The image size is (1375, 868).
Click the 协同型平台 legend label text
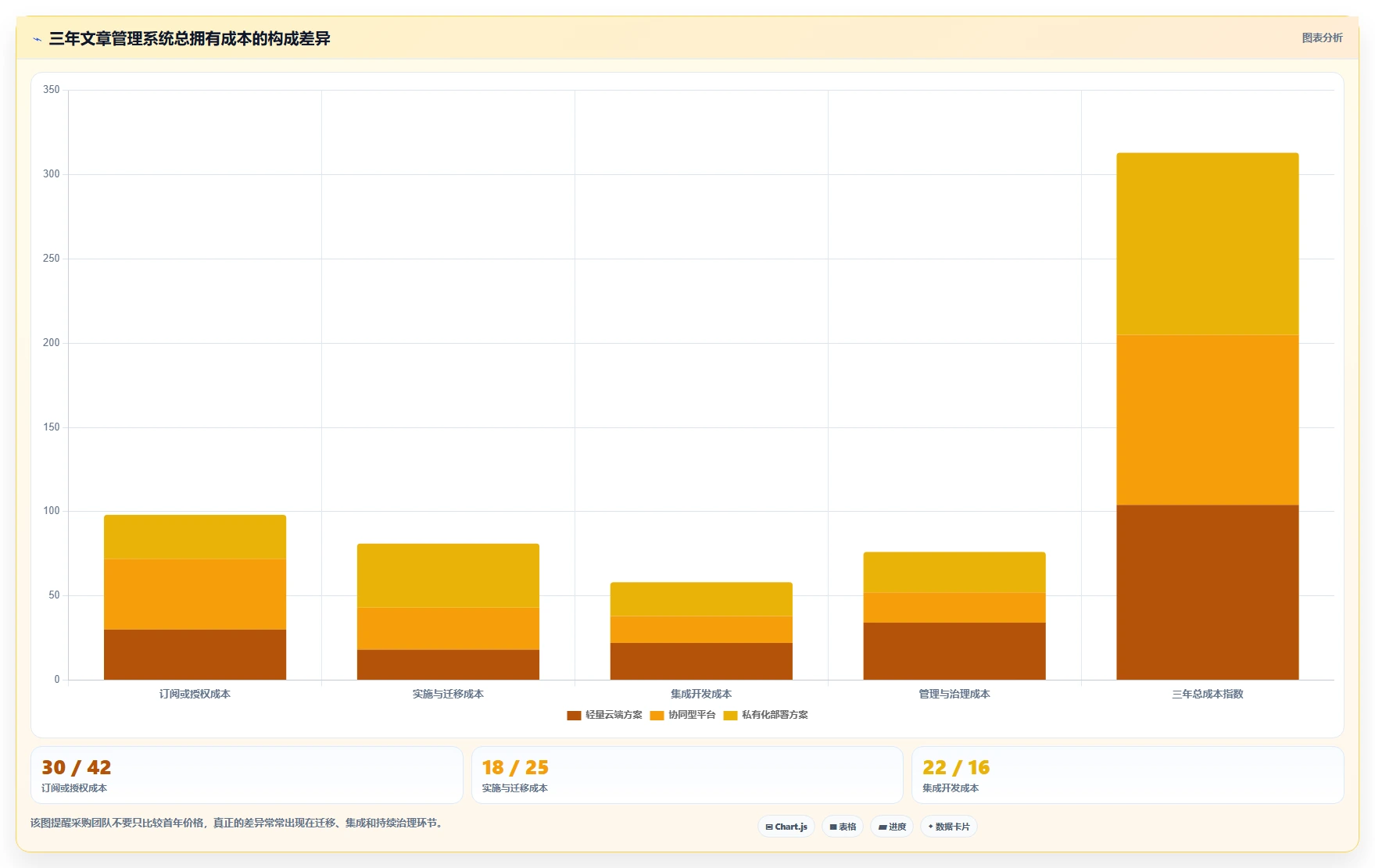(692, 715)
